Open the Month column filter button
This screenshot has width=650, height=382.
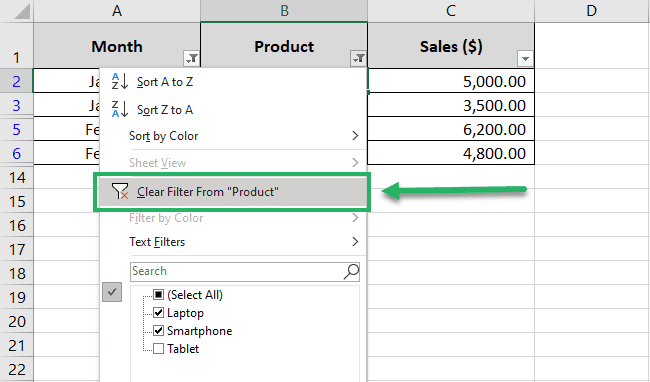pyautogui.click(x=192, y=58)
